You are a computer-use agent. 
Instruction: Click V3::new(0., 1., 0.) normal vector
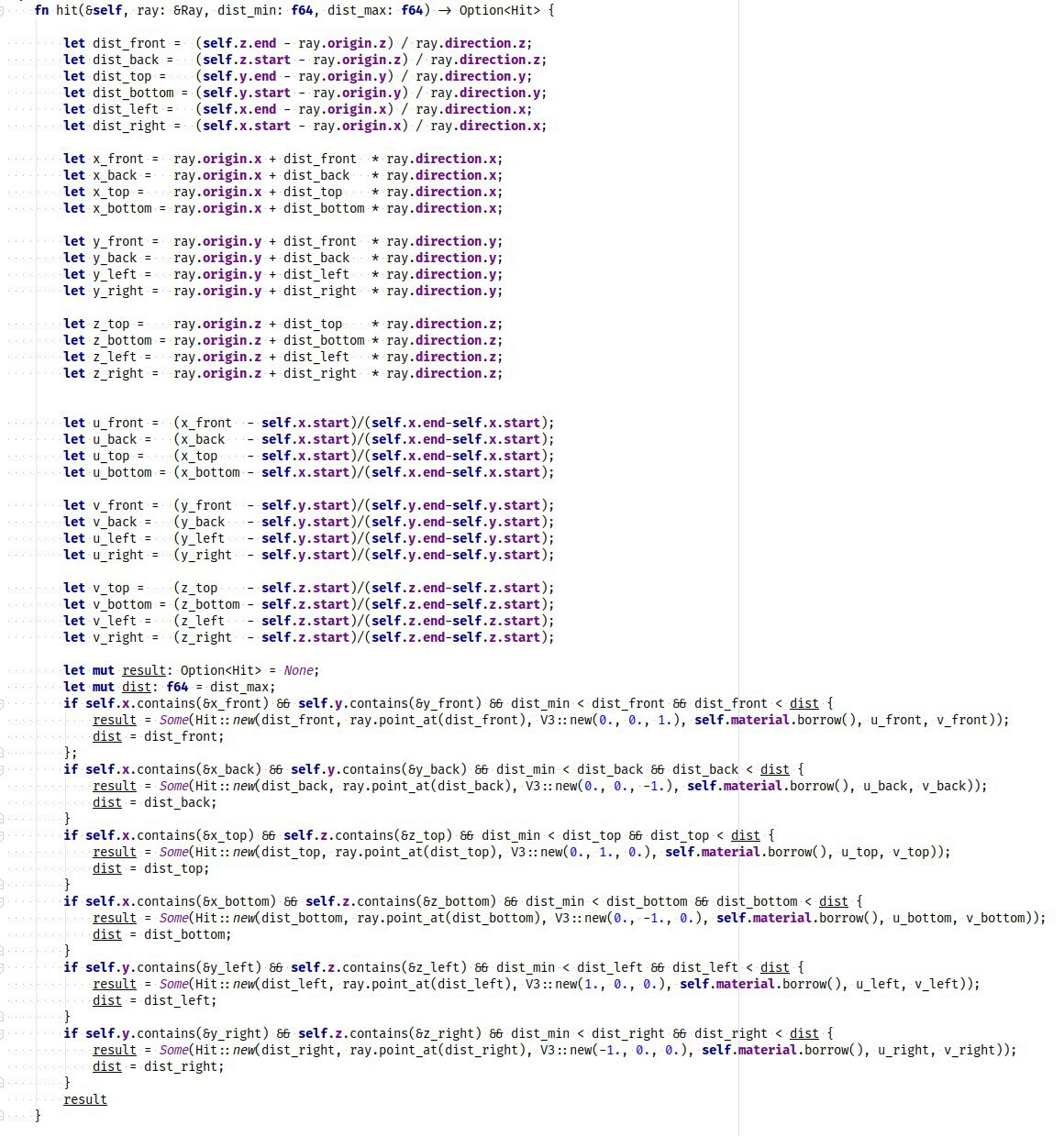coord(581,852)
